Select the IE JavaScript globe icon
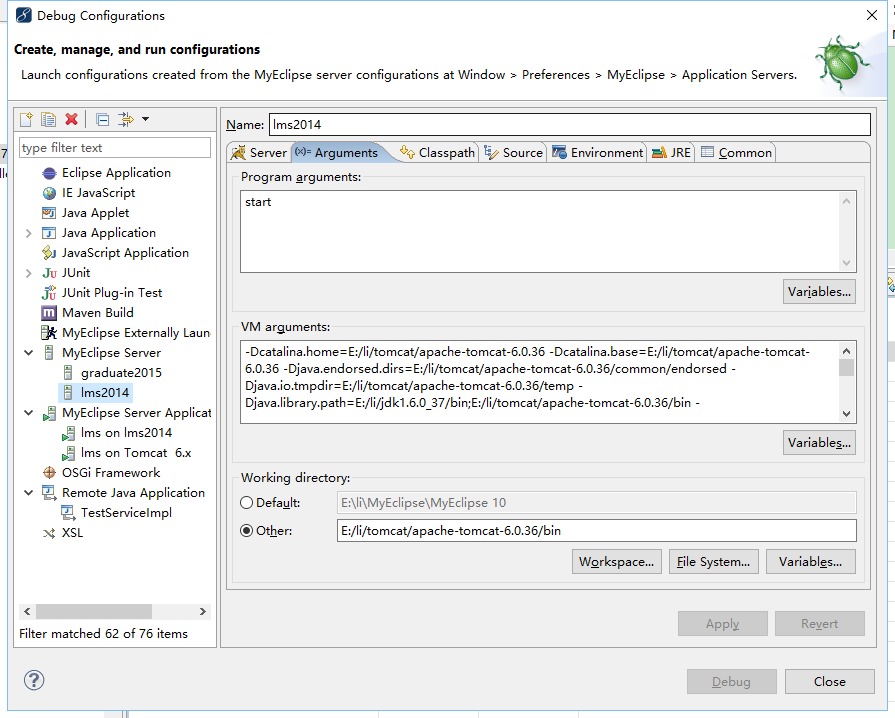Image resolution: width=895 pixels, height=718 pixels. [50, 193]
